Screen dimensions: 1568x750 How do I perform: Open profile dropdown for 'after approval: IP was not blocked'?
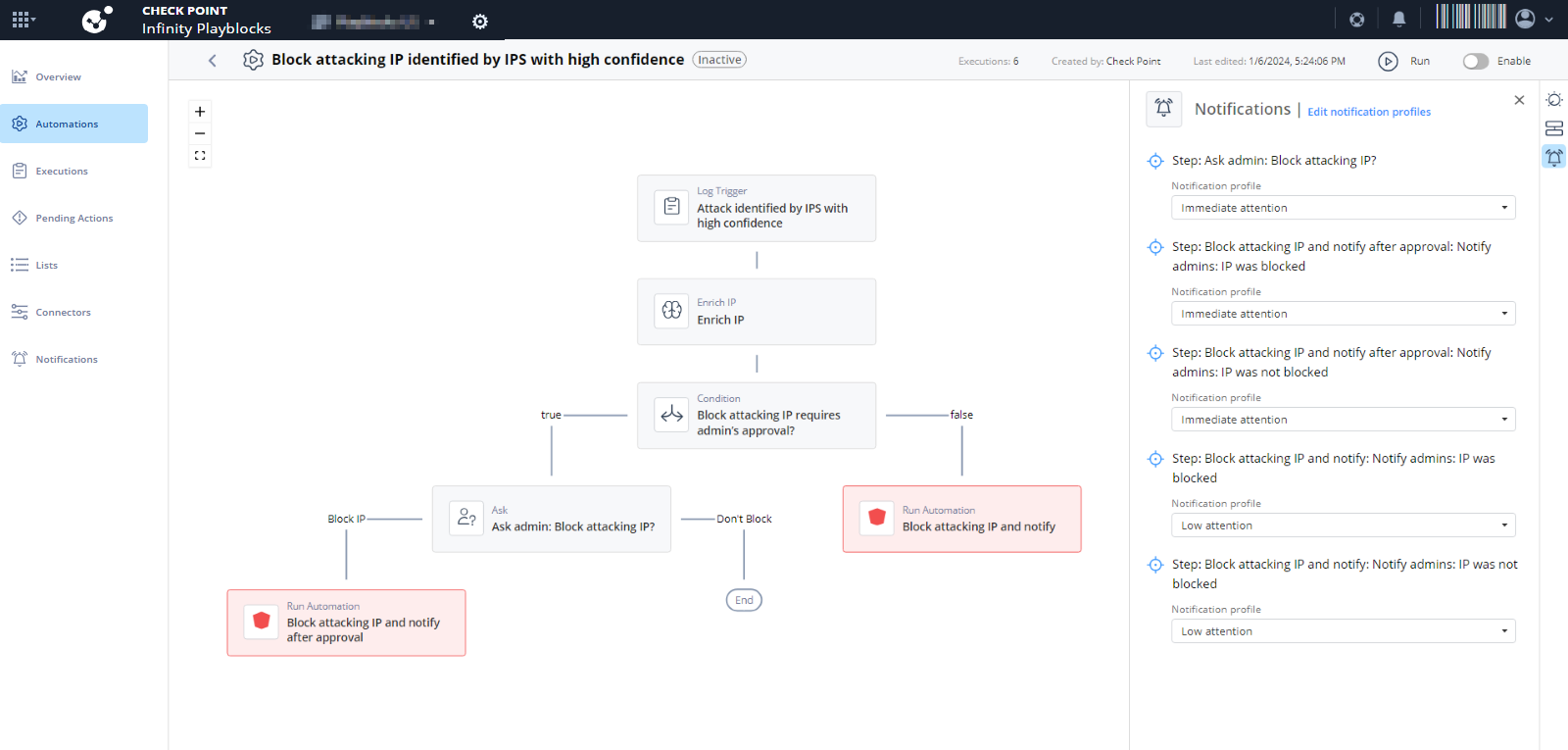[x=1344, y=420]
